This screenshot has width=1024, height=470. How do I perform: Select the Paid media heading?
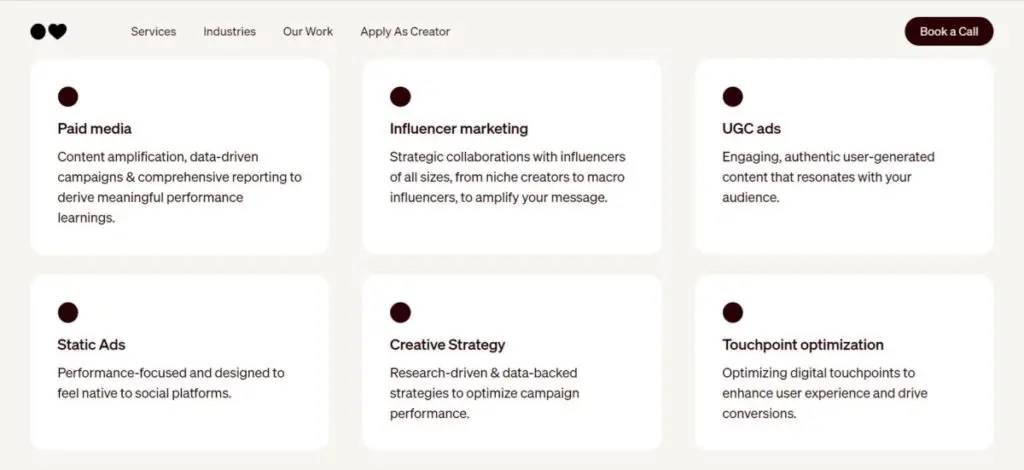(x=94, y=129)
